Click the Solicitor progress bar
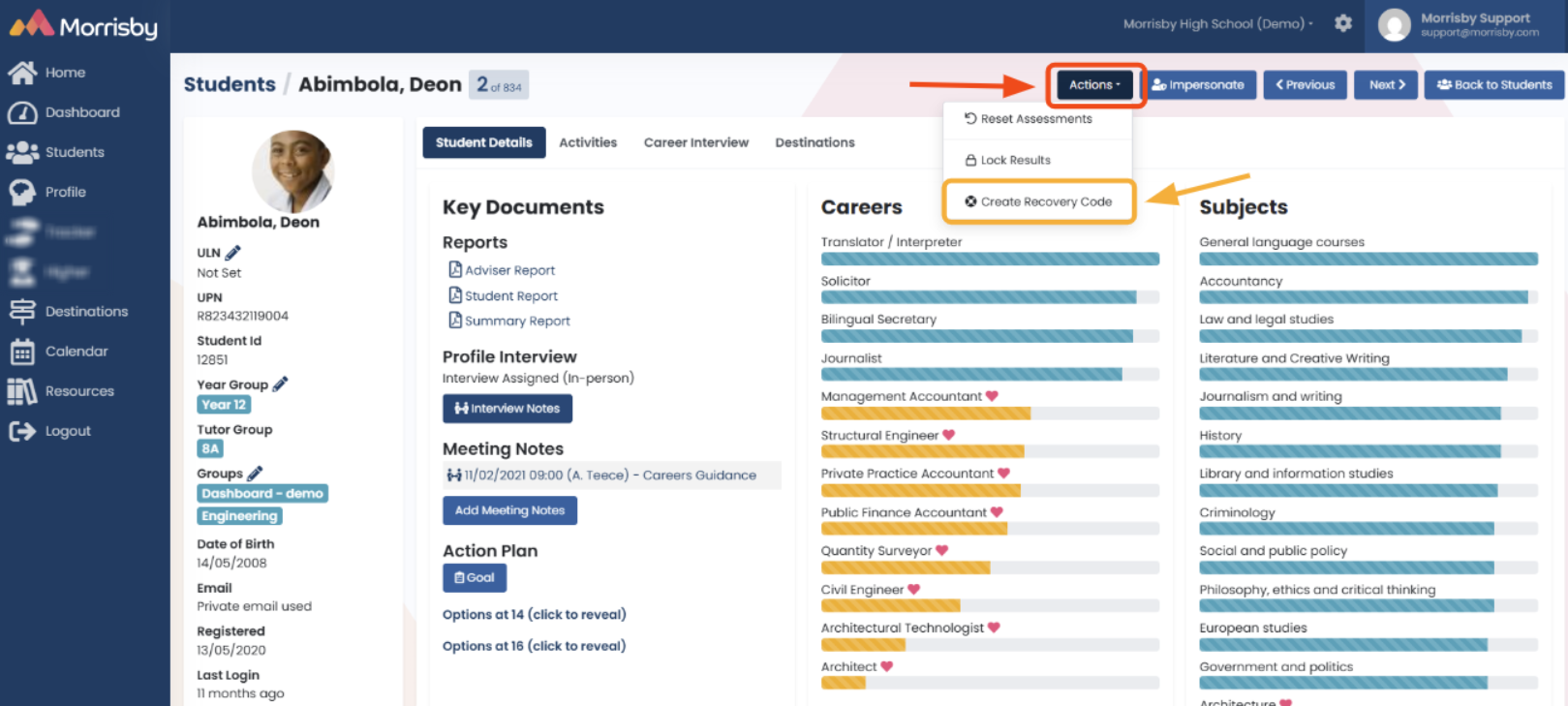The image size is (1568, 706). [990, 297]
